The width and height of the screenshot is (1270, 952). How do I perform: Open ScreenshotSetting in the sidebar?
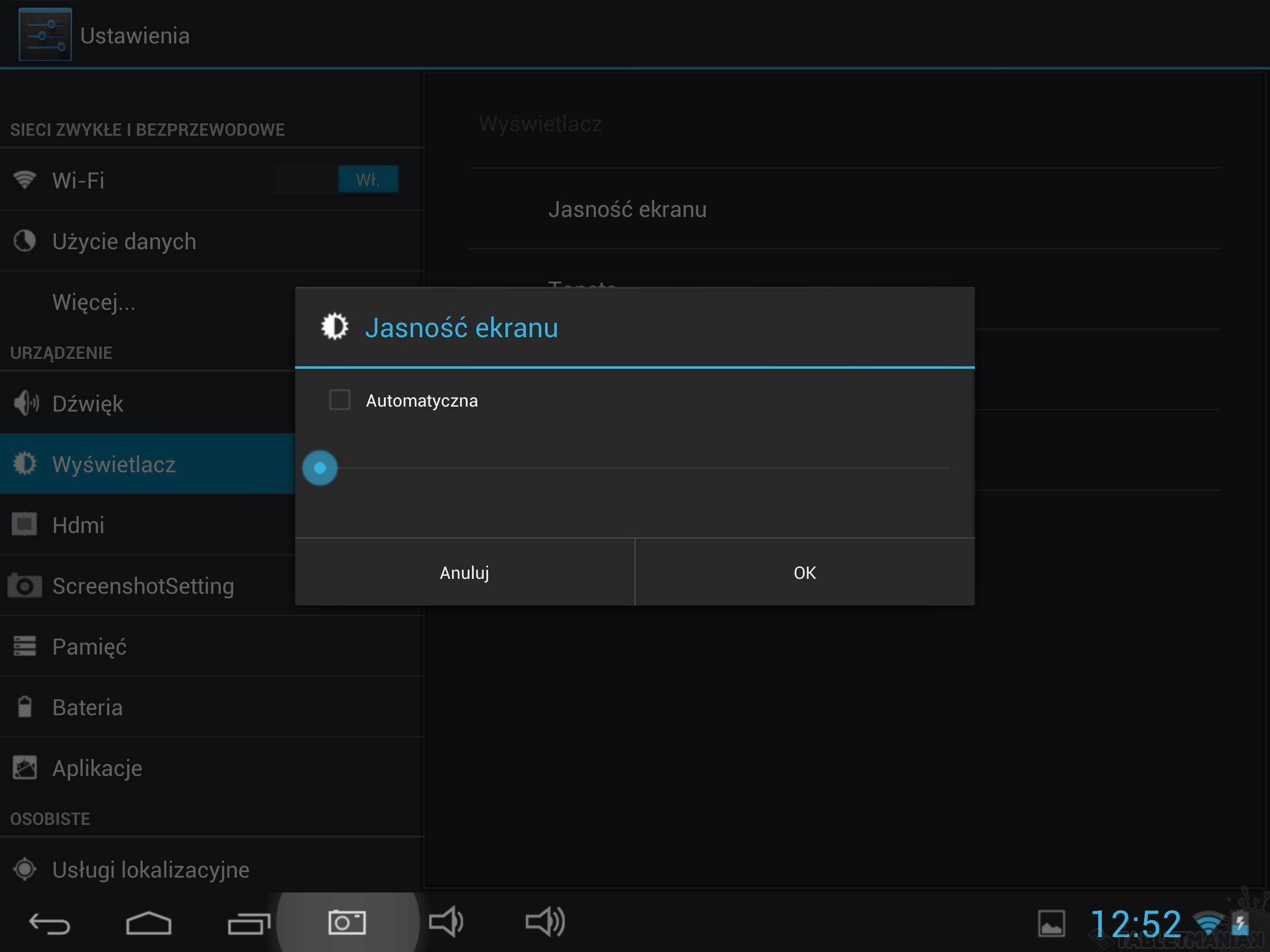point(143,586)
